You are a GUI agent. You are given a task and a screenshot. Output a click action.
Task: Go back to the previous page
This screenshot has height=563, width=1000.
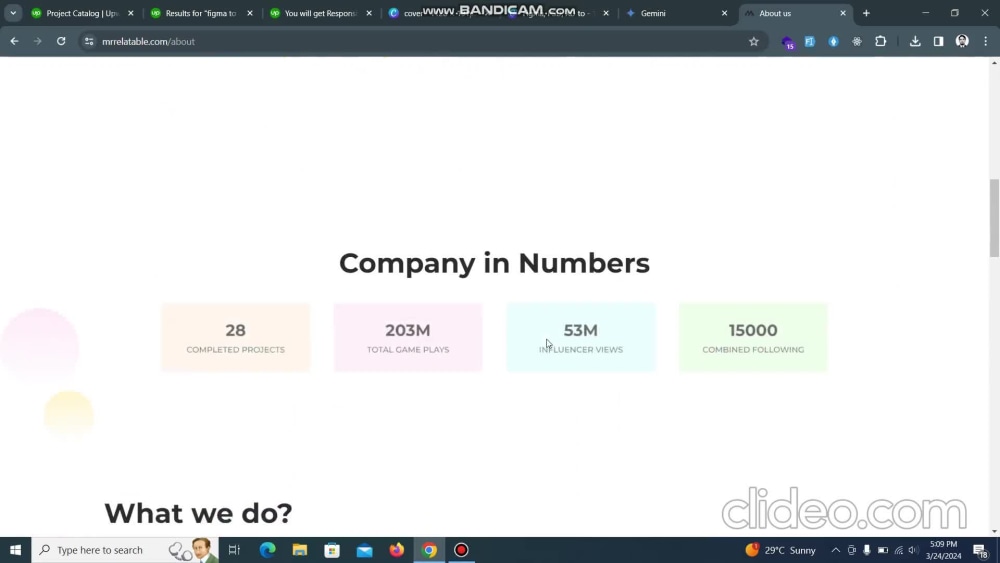coord(14,41)
